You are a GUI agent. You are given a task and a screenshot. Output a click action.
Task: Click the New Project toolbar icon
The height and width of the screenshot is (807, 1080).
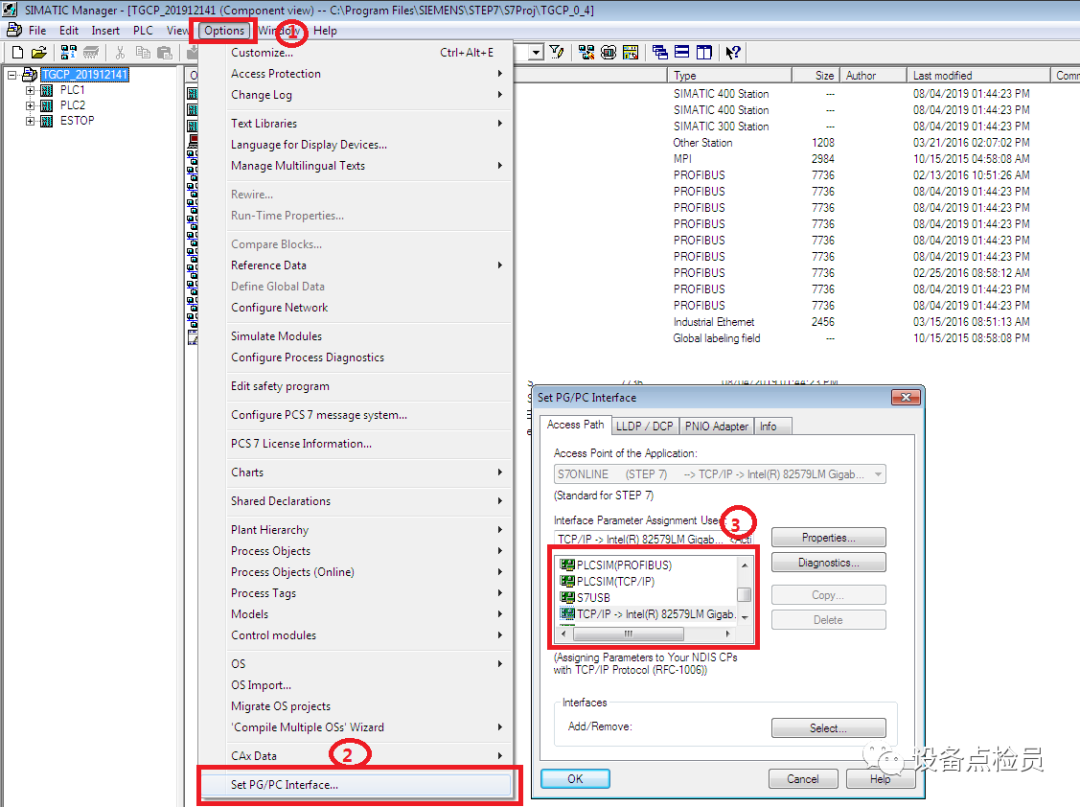[x=18, y=52]
